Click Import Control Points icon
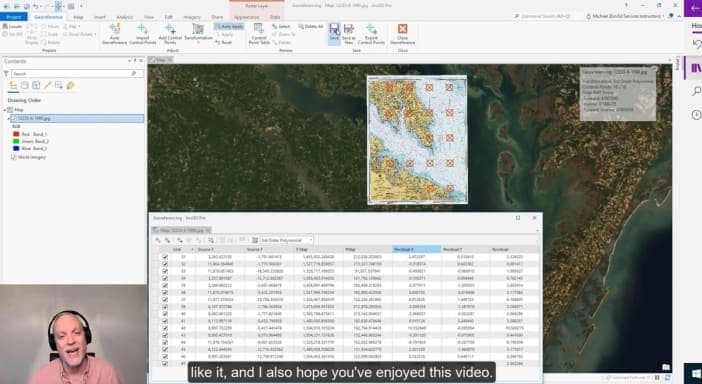702x384 pixels. pos(142,34)
